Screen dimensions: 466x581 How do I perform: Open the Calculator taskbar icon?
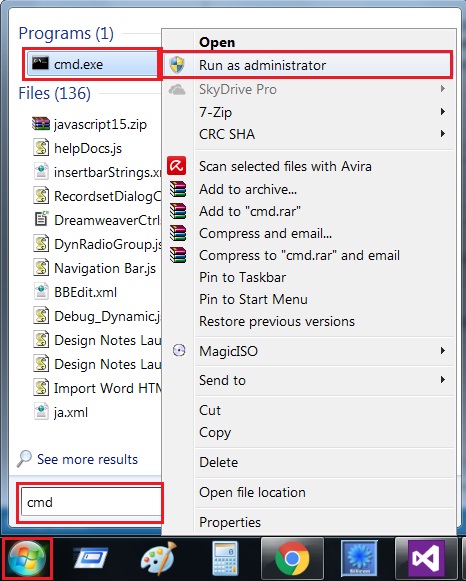point(225,558)
